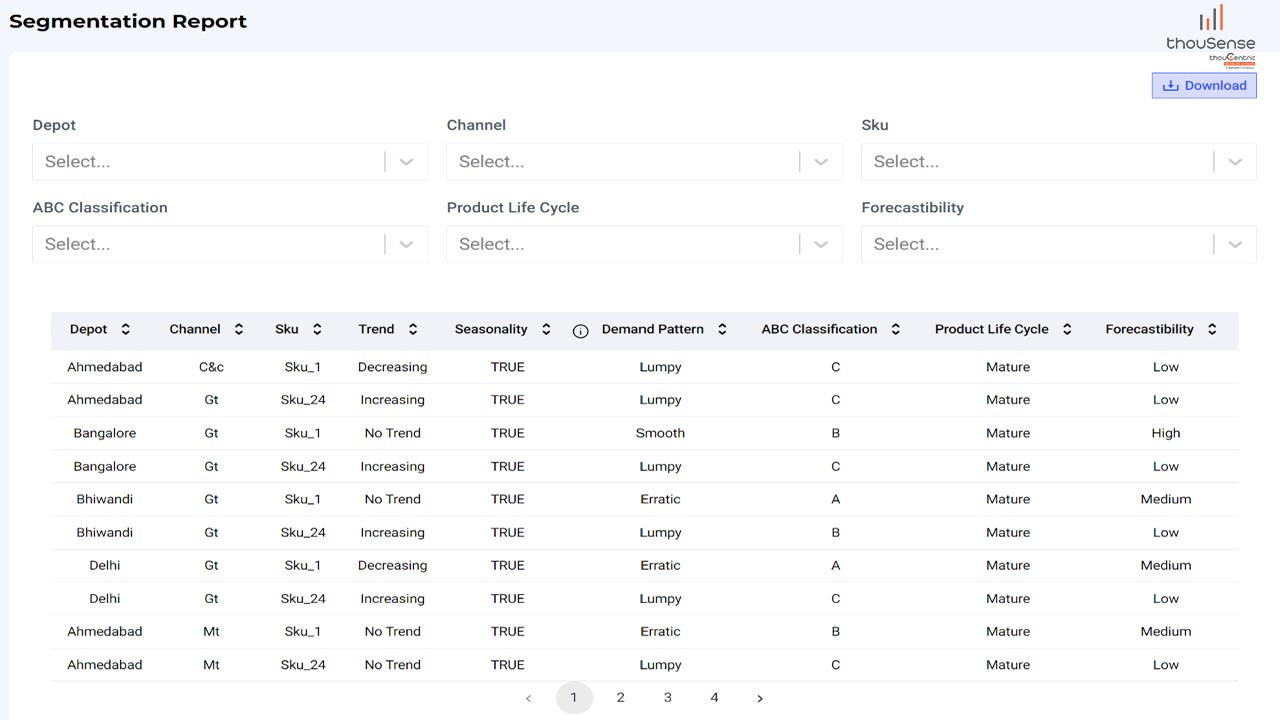
Task: Download the segmentation report
Action: click(1204, 85)
